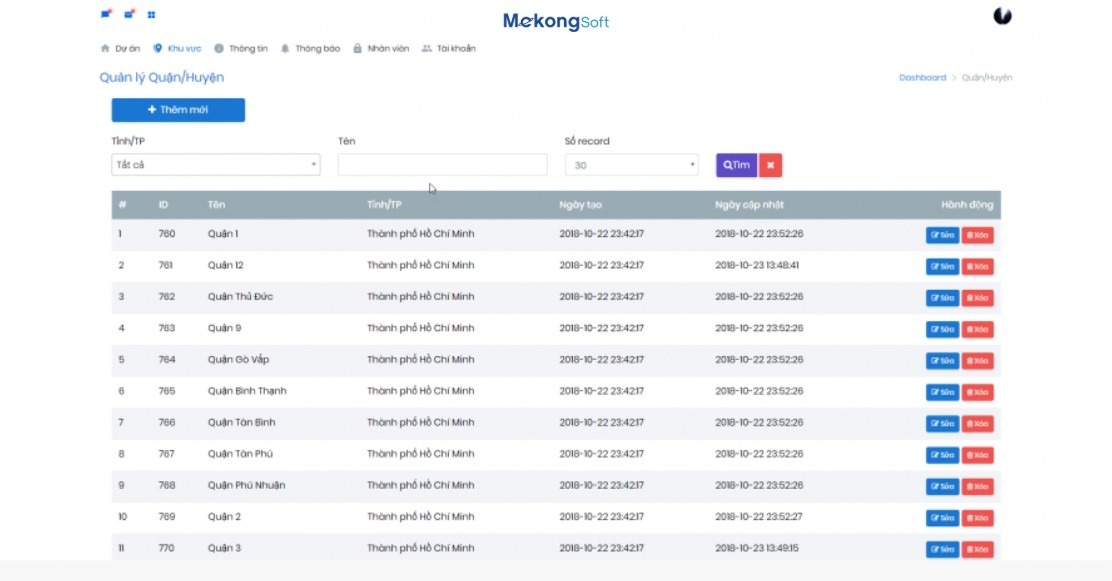This screenshot has width=1112, height=581.
Task: Click the envelope messages icon with badge
Action: (x=129, y=15)
